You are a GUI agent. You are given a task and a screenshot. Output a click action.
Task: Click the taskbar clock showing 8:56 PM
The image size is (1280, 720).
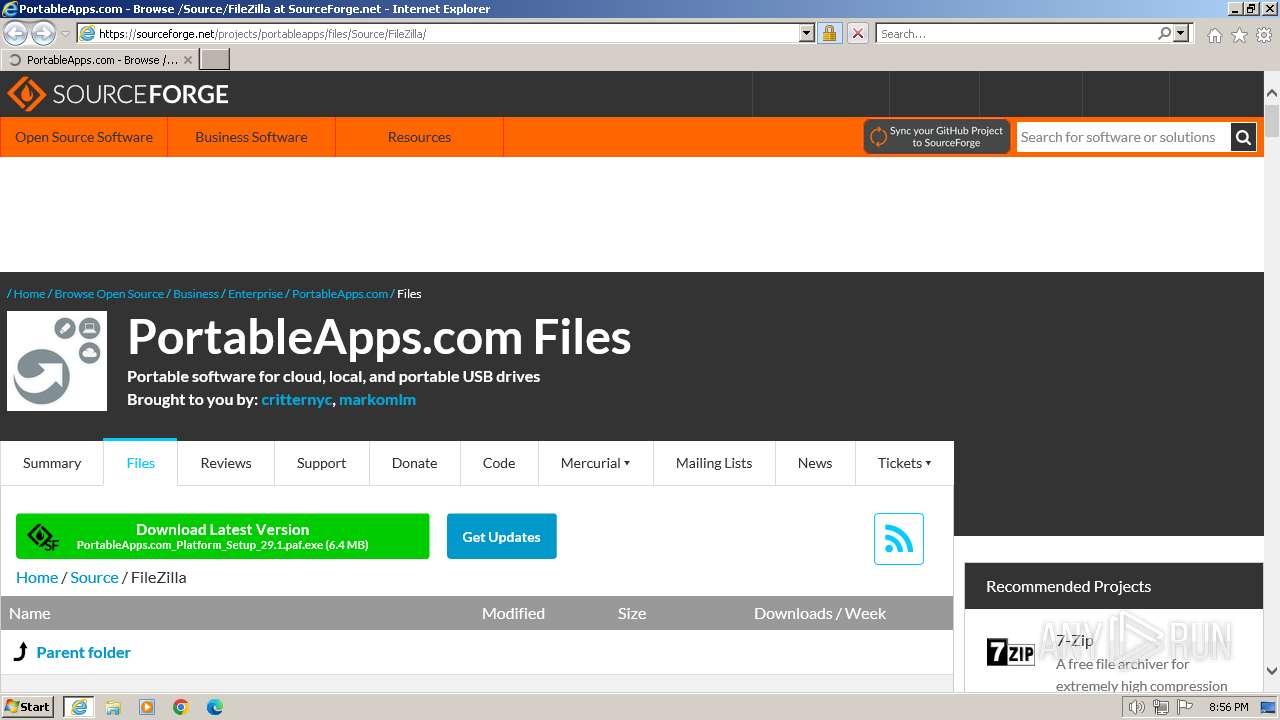(x=1228, y=707)
